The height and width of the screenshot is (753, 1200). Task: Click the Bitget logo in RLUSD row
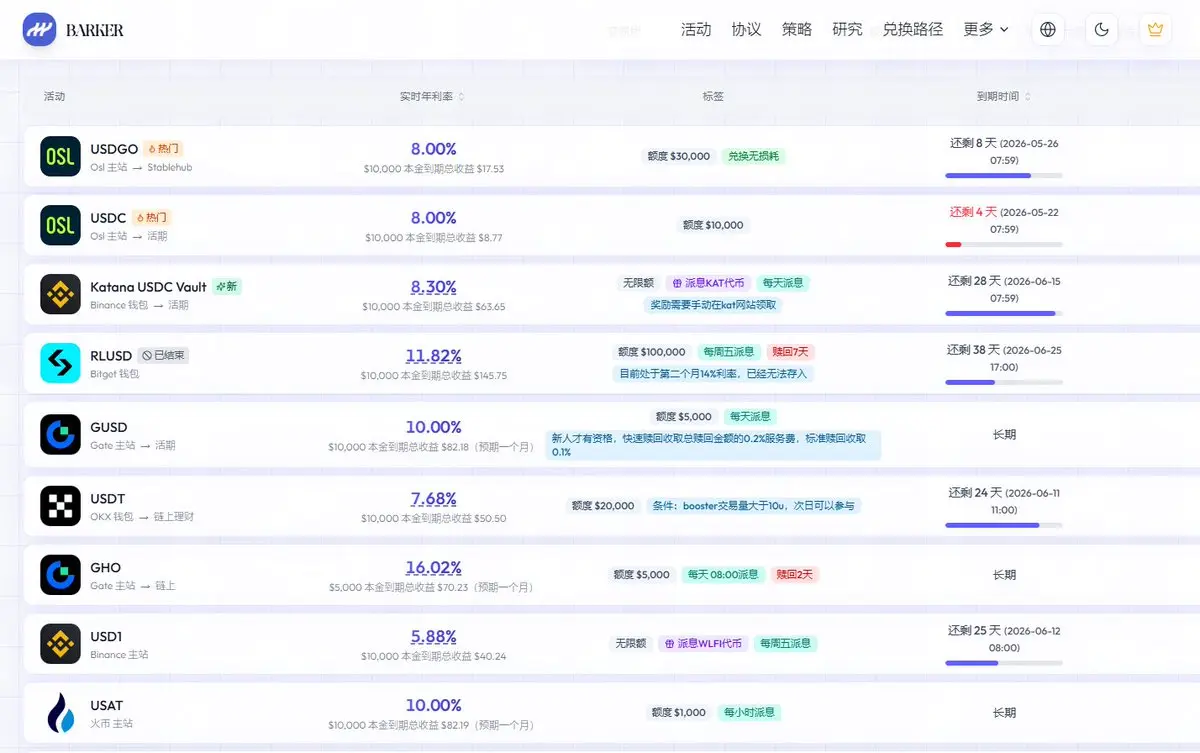tap(60, 363)
